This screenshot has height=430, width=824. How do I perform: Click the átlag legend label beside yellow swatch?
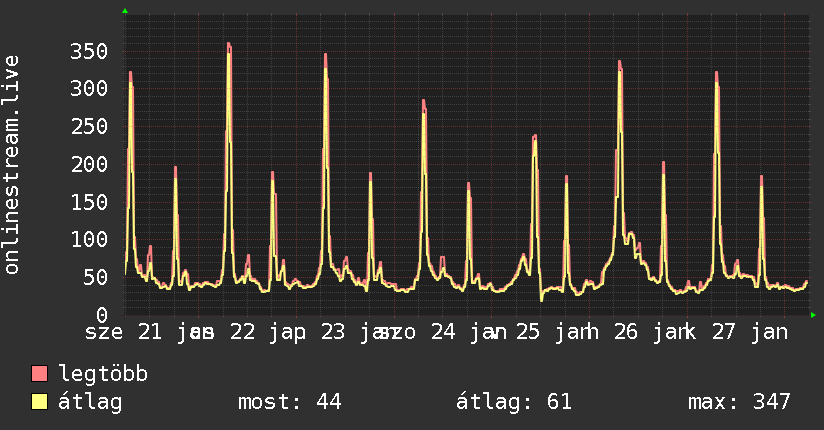(x=90, y=403)
